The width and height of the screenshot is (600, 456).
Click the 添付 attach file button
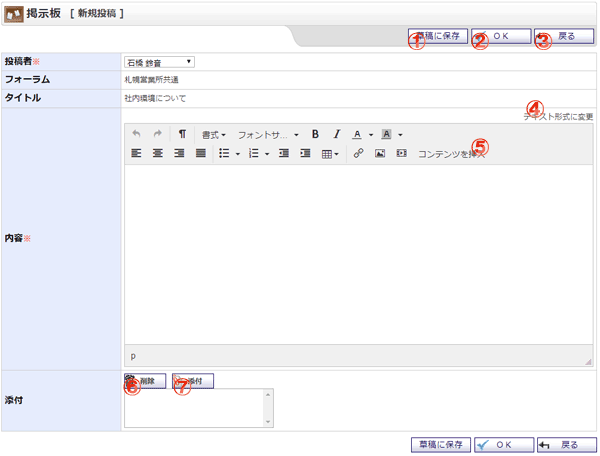coord(192,381)
